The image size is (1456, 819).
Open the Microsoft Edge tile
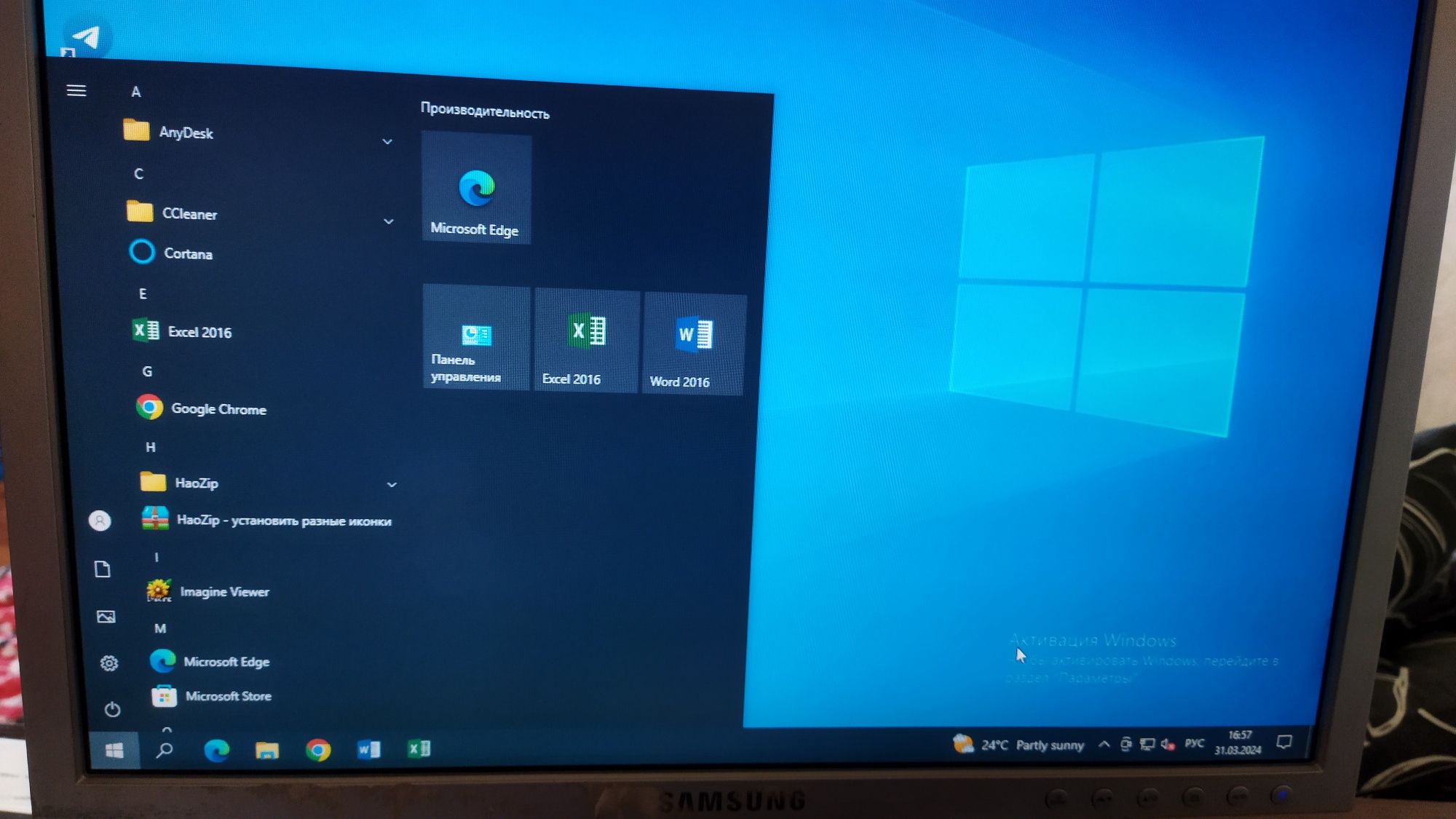[x=476, y=188]
